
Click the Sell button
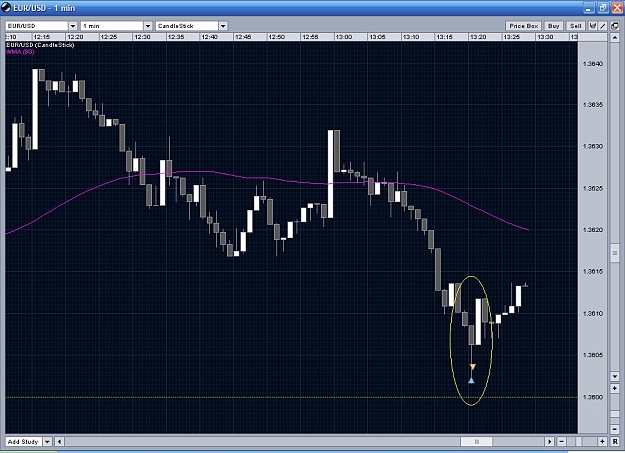(576, 26)
